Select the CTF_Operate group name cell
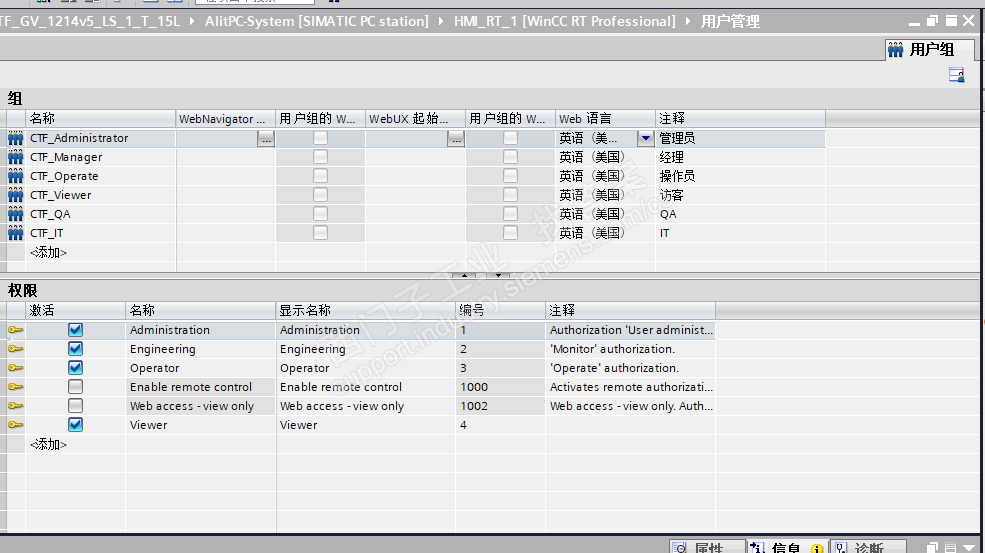The image size is (985, 553). 101,176
